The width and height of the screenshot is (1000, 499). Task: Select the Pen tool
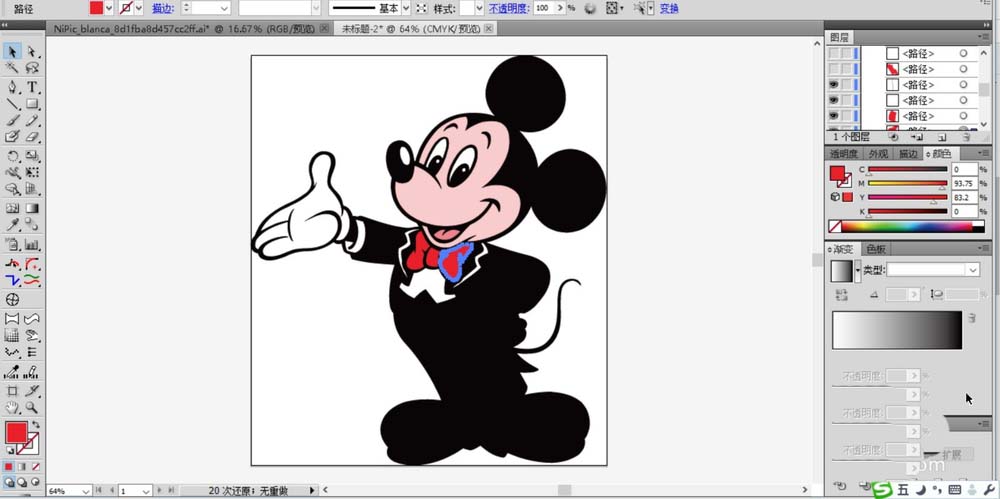[x=13, y=87]
